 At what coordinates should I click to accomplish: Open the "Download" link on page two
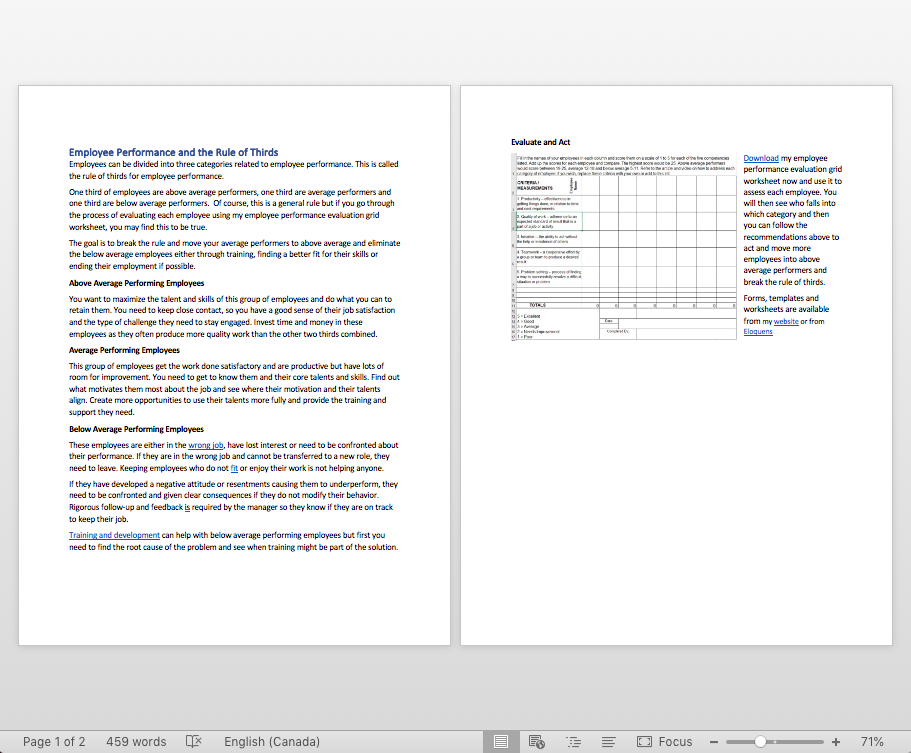(761, 158)
